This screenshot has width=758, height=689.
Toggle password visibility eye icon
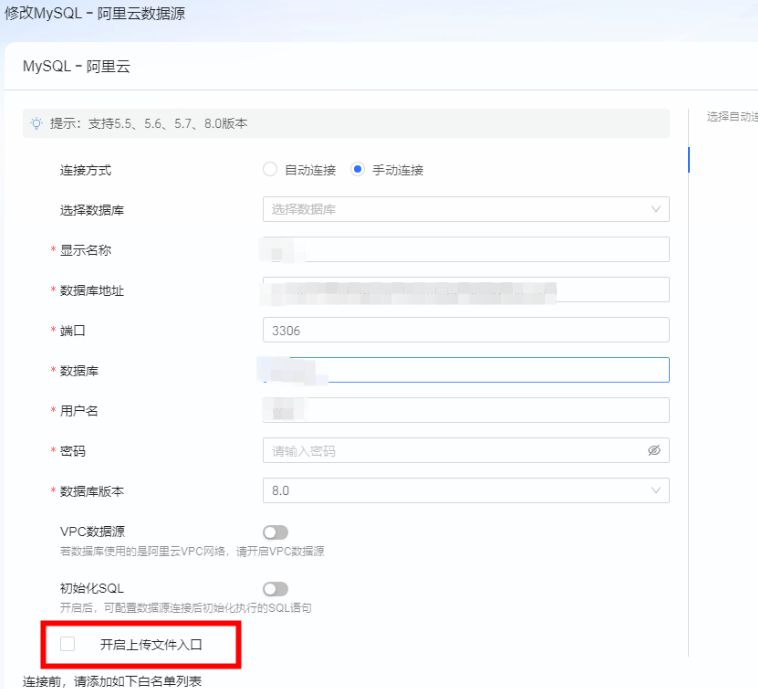click(654, 451)
